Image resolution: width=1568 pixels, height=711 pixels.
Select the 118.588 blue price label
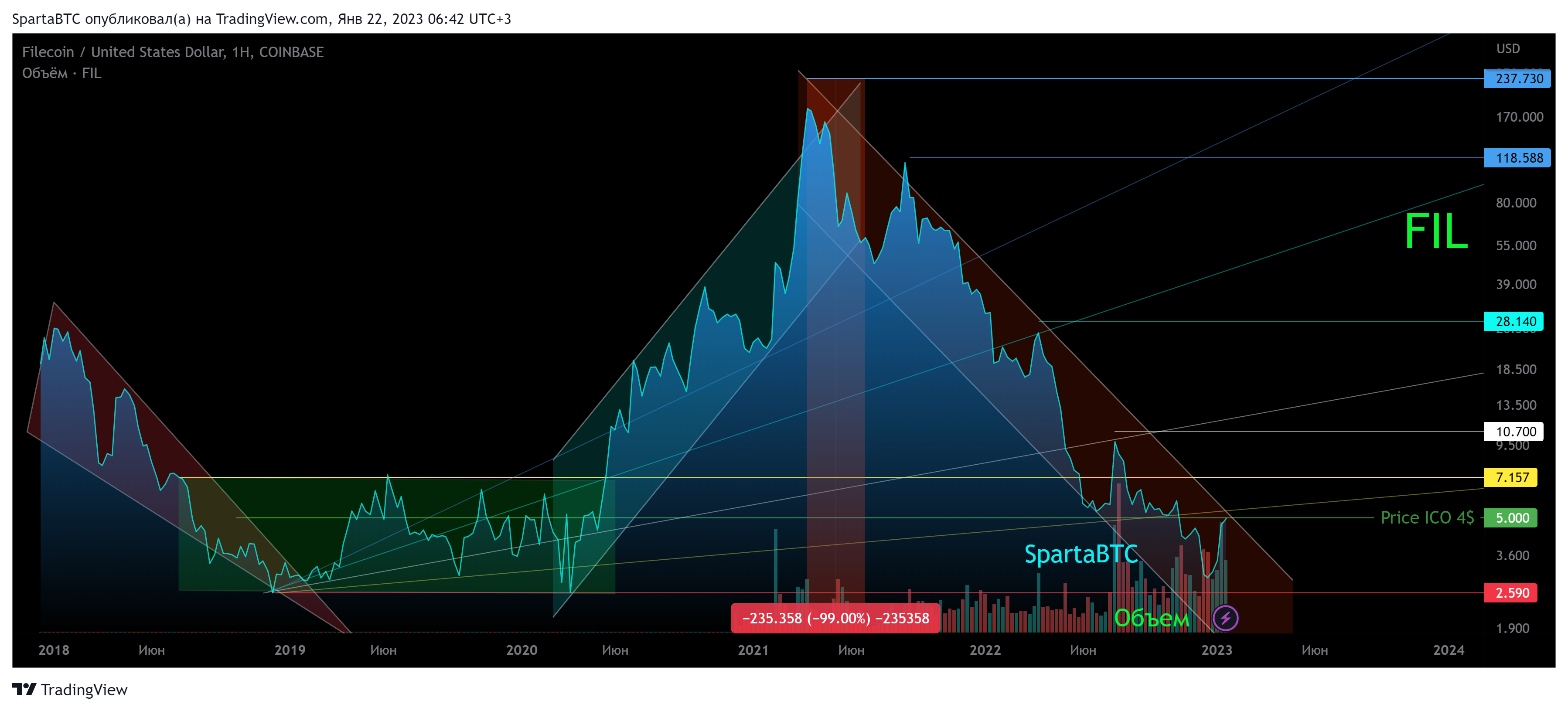pos(1517,158)
